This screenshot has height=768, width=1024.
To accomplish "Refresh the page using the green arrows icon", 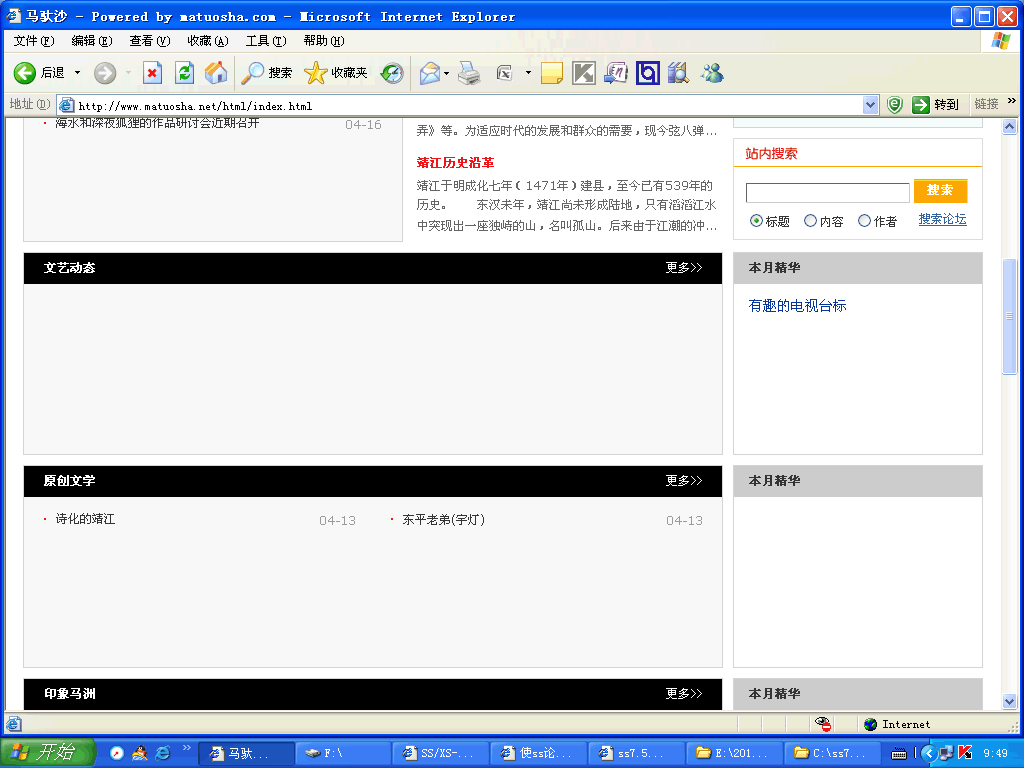I will 185,73.
